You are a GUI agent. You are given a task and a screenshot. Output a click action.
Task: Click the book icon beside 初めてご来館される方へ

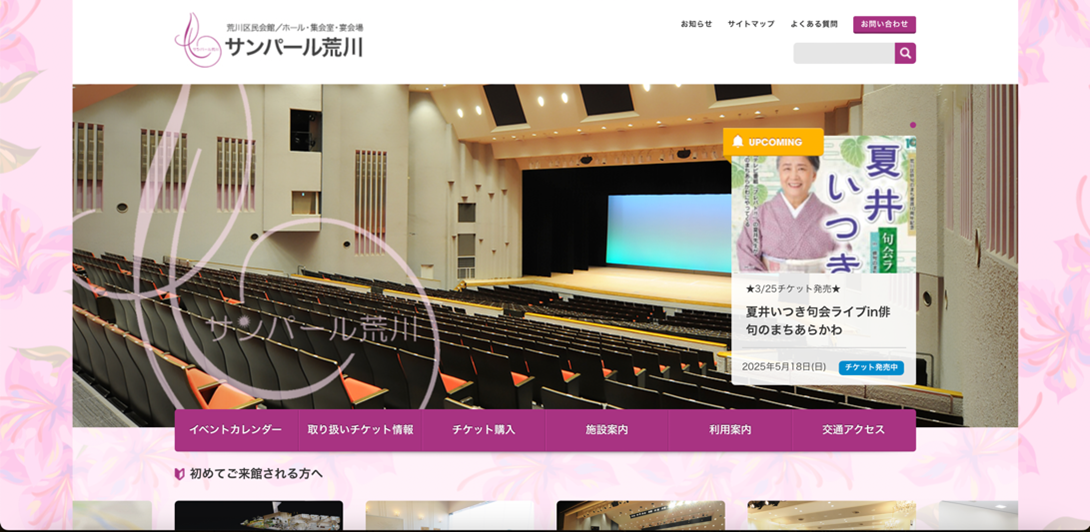pos(179,474)
